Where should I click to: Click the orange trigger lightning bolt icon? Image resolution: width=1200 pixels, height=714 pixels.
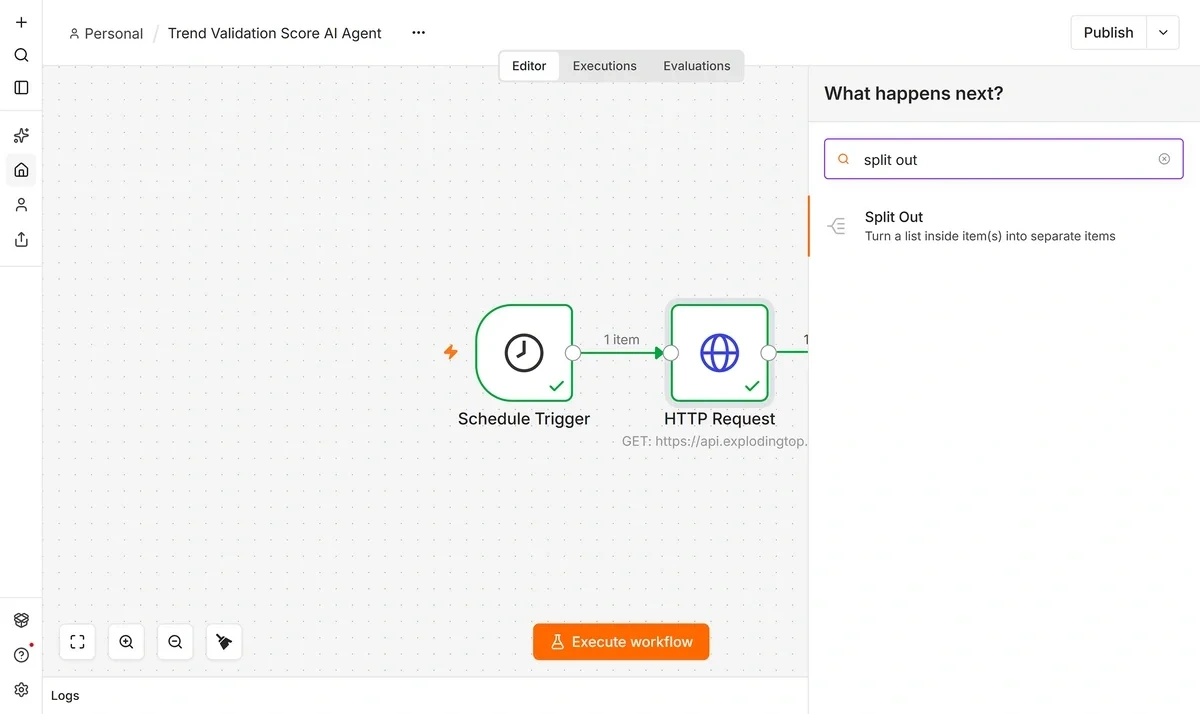[451, 352]
